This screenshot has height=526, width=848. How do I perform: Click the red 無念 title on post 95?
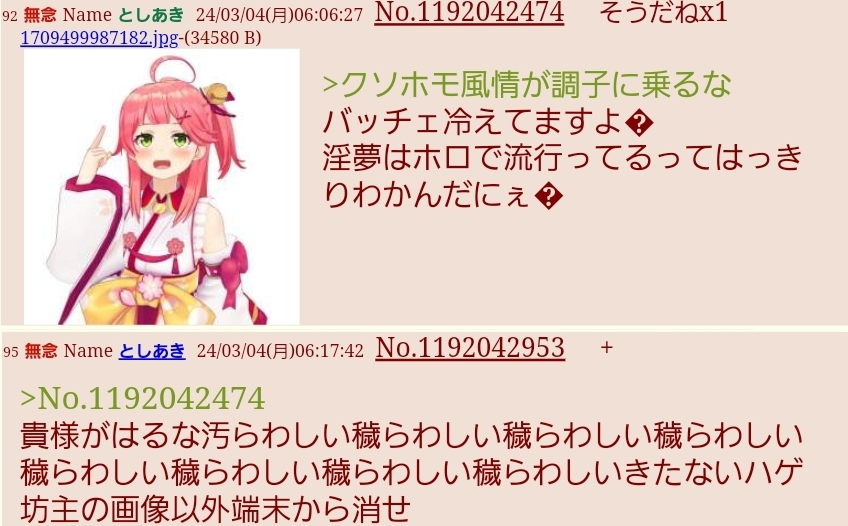pos(41,351)
